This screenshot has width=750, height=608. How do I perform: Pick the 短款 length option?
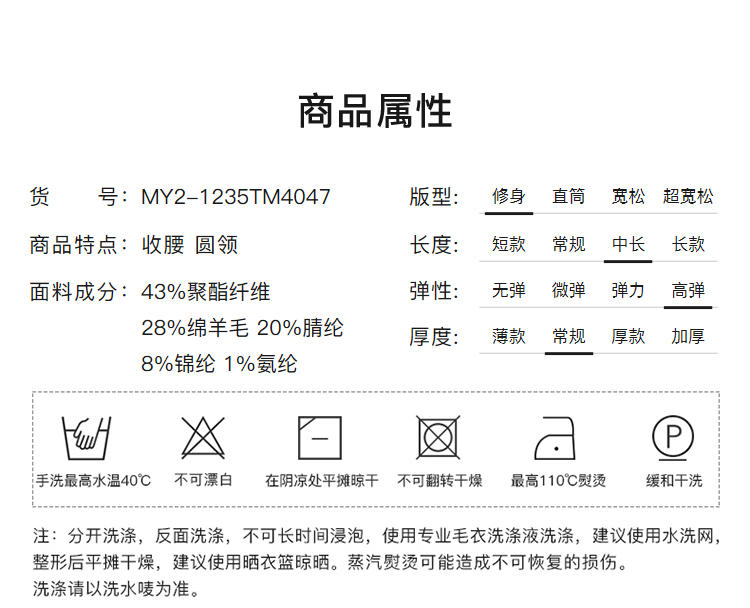point(508,244)
